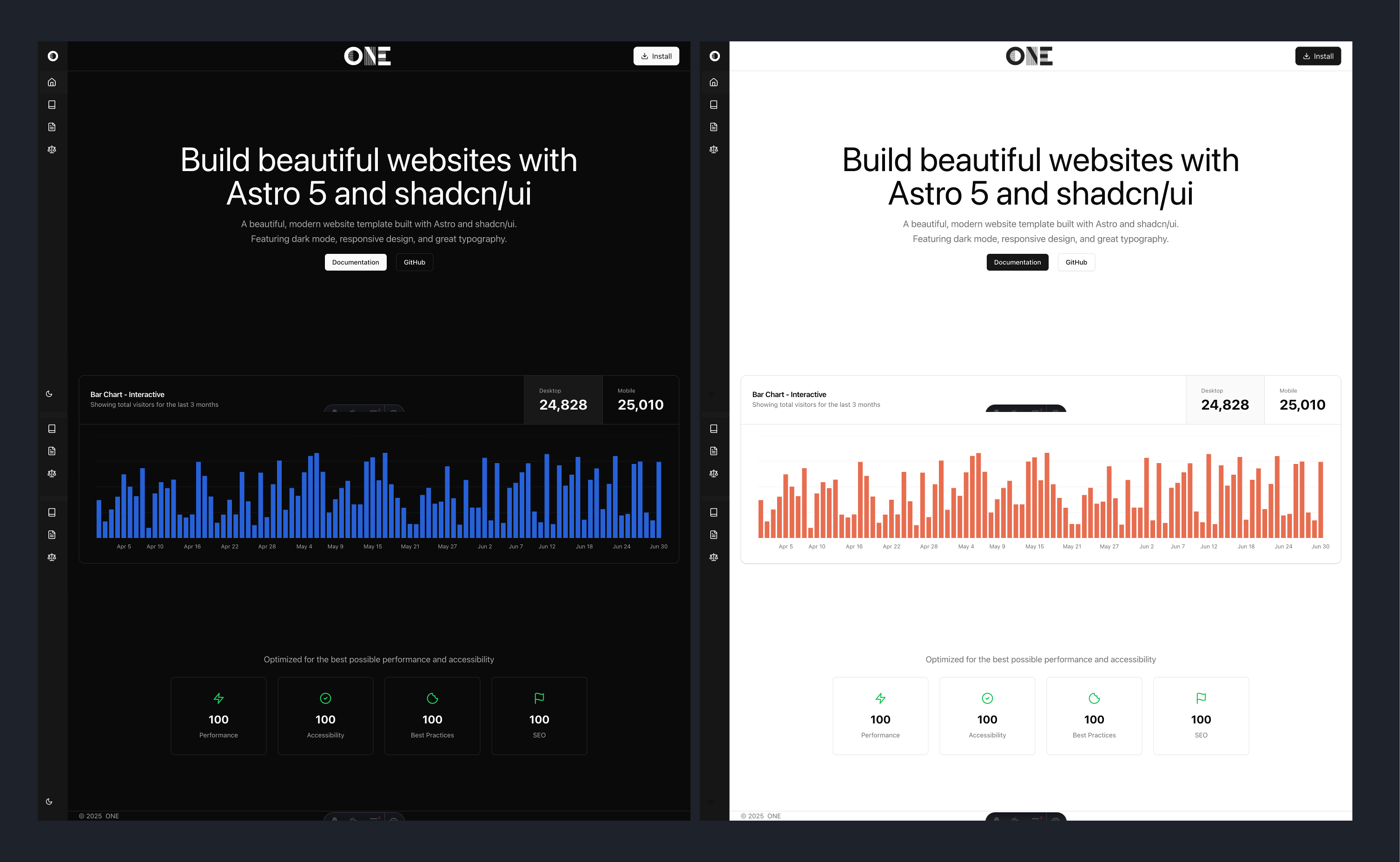The image size is (1400, 862).
Task: Click 'Bar Chart - Interactive' title, dark panel
Action: point(127,395)
